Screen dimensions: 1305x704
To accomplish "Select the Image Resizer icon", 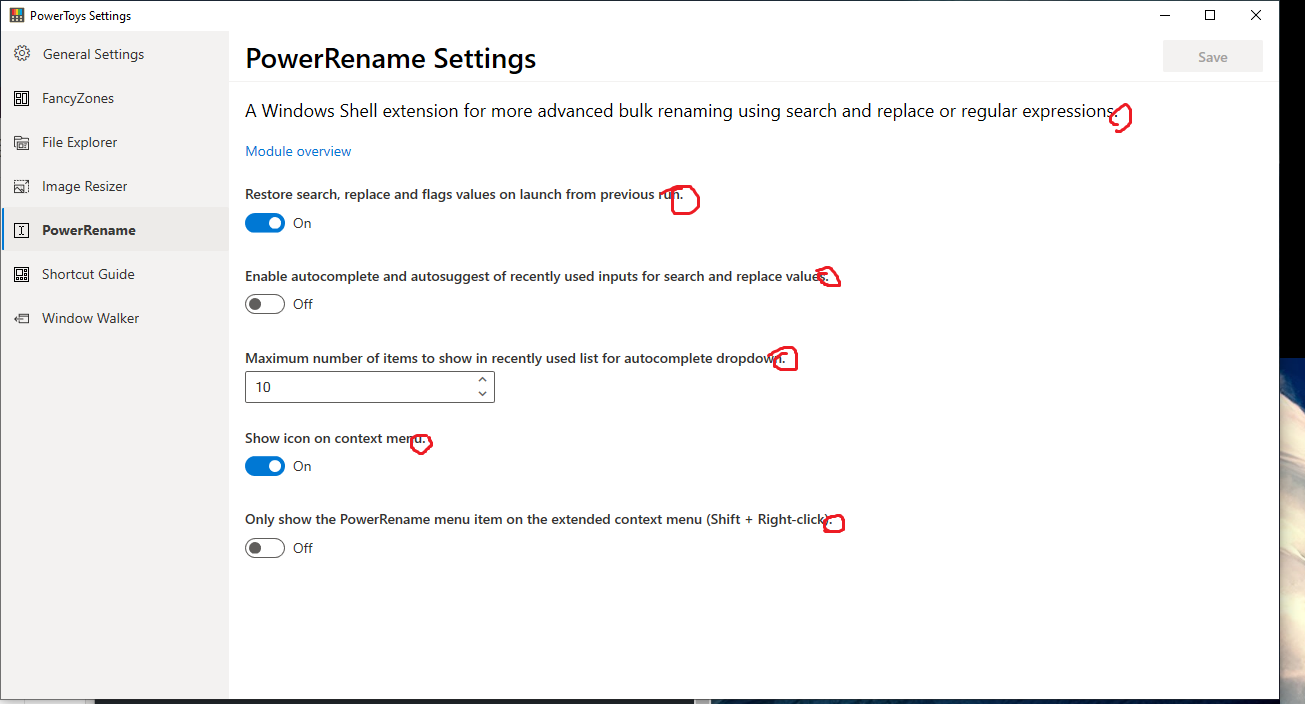I will (x=21, y=185).
